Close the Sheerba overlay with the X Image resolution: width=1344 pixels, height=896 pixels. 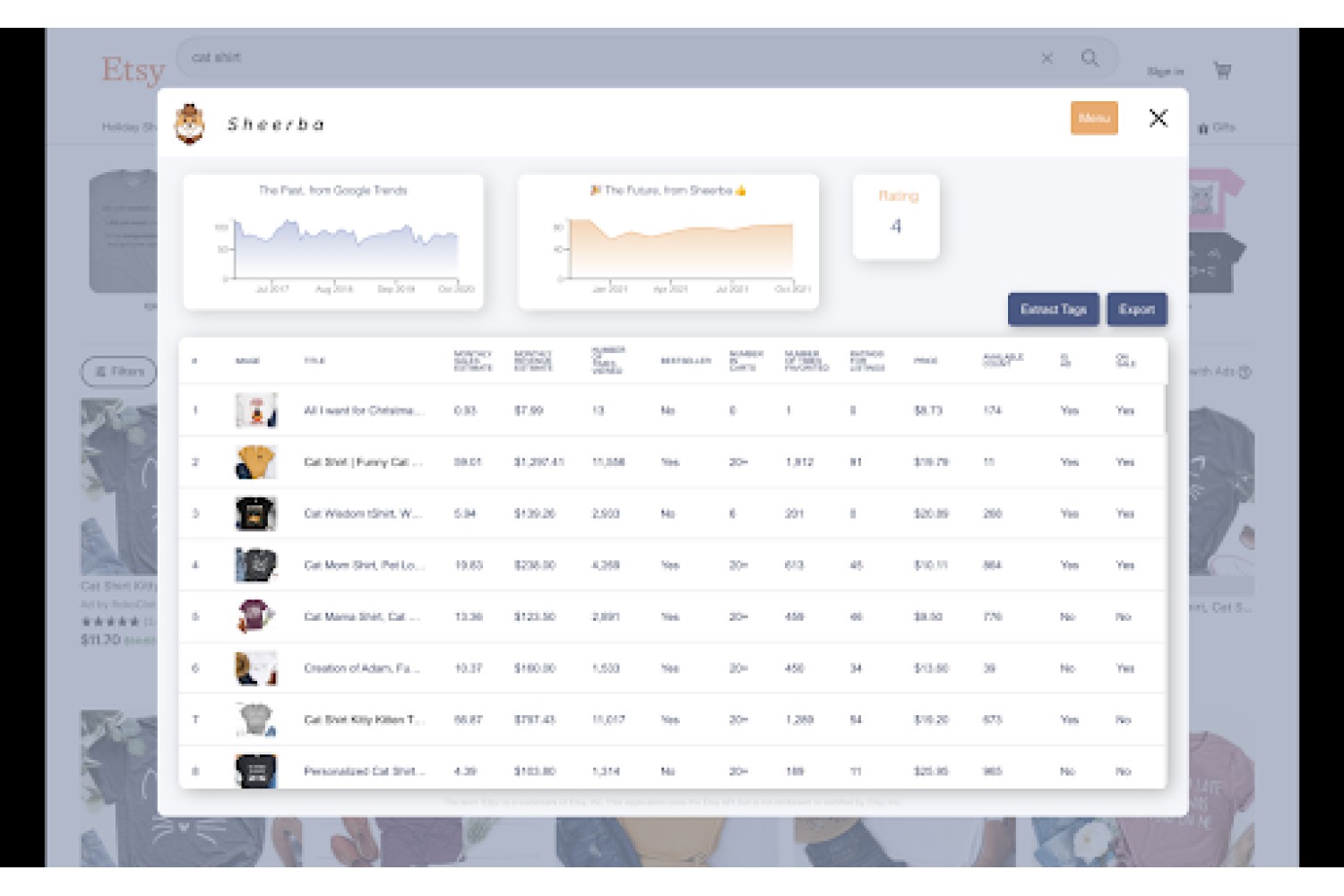tap(1158, 118)
